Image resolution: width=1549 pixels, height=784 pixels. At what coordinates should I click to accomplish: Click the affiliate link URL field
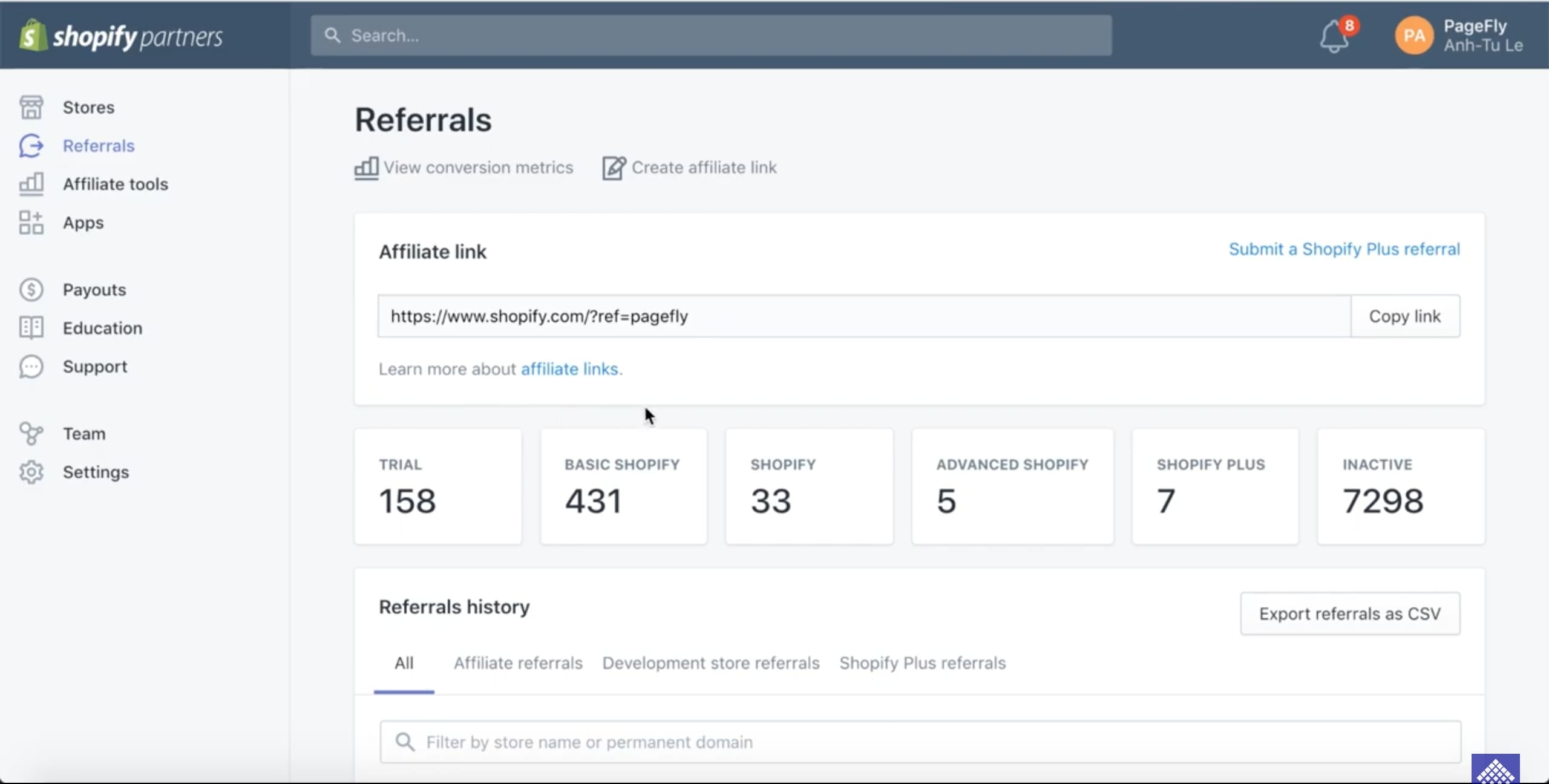coord(864,316)
